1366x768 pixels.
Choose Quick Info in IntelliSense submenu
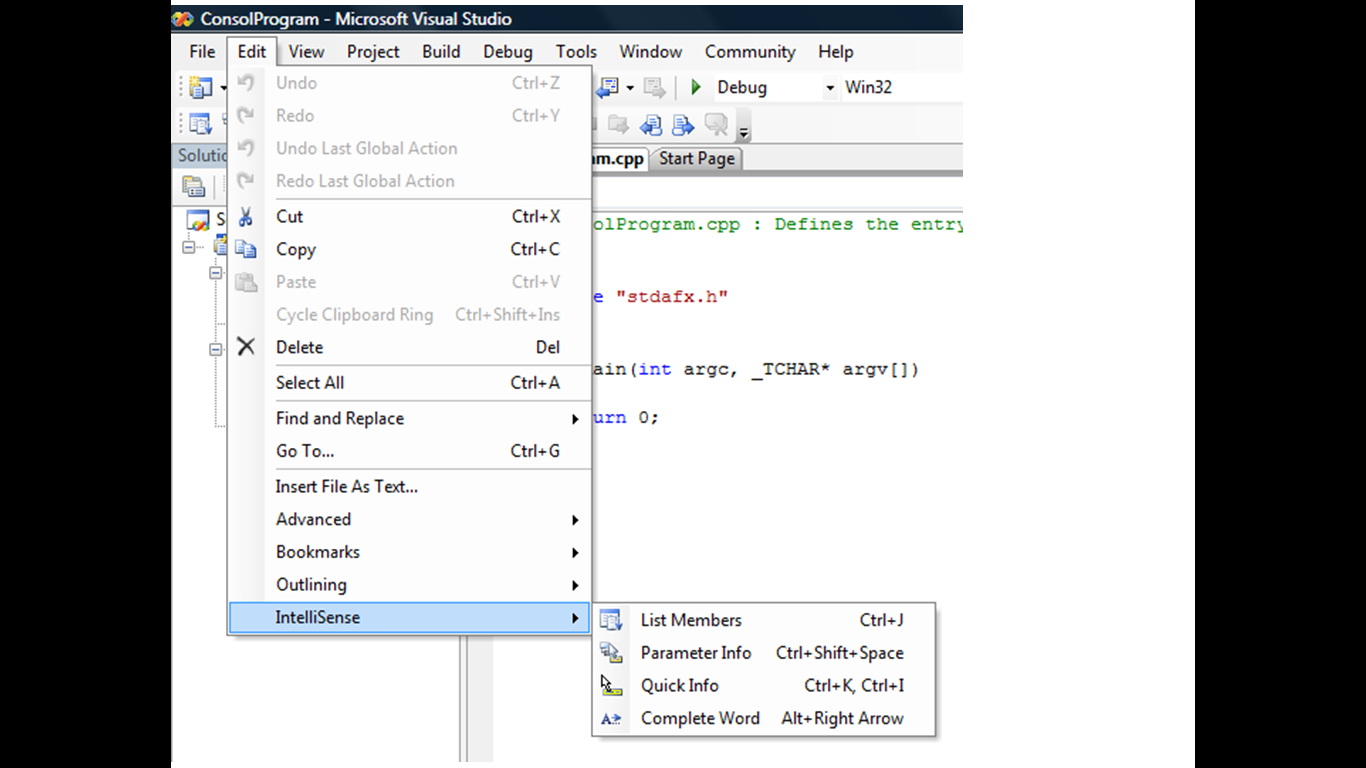[764, 686]
